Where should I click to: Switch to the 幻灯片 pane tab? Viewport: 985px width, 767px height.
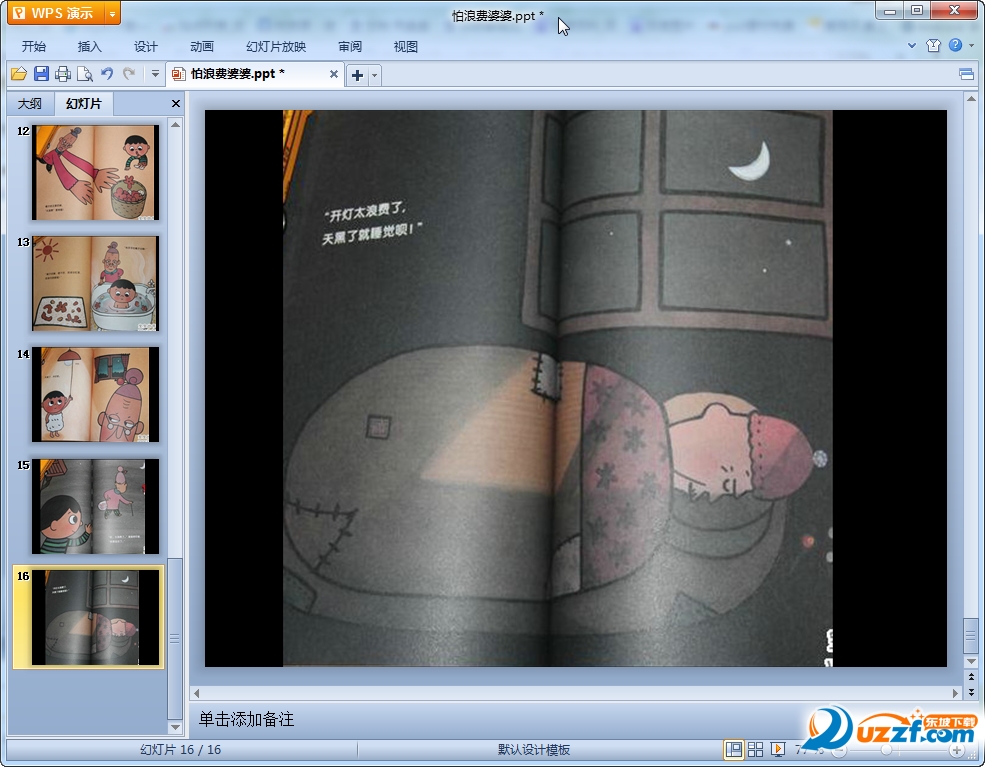pos(84,104)
